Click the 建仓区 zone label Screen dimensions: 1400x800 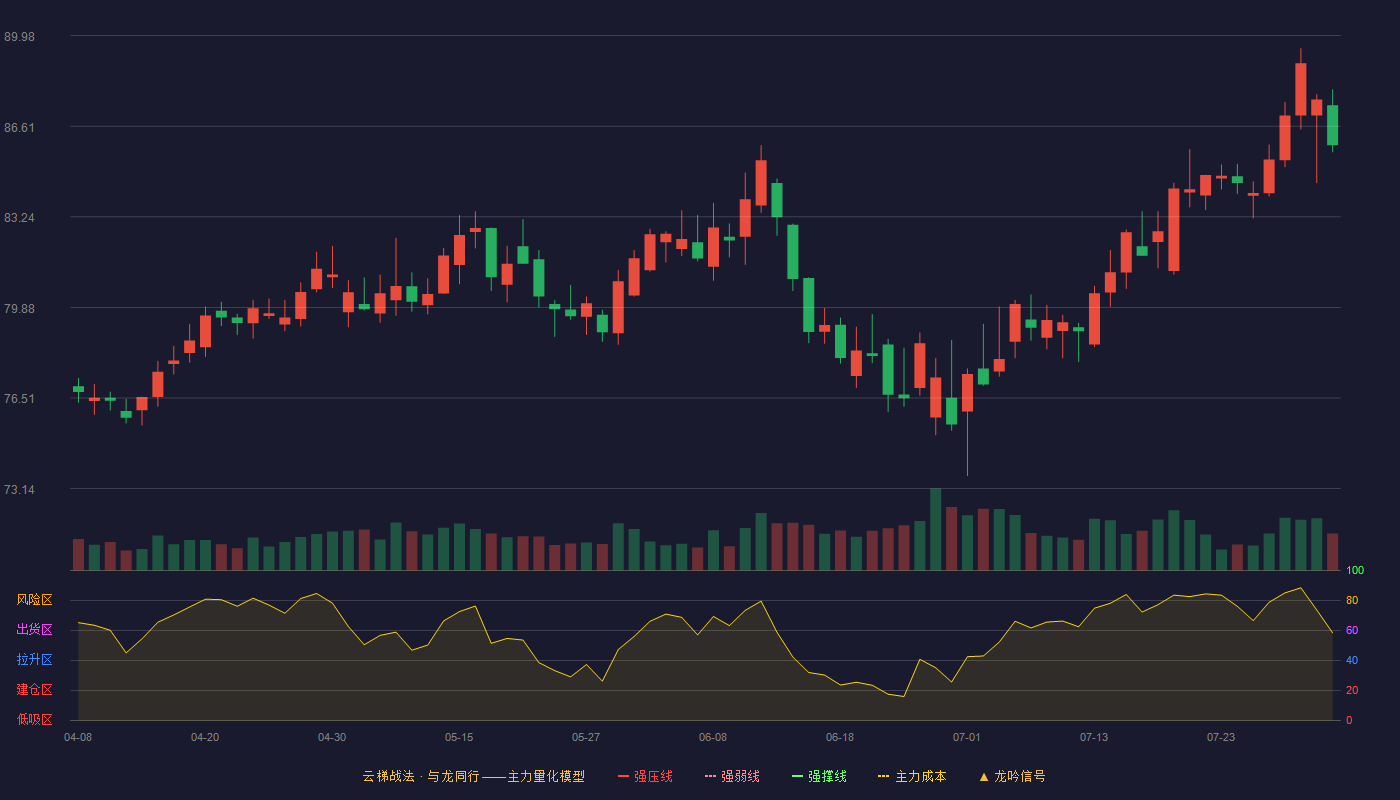click(x=34, y=690)
